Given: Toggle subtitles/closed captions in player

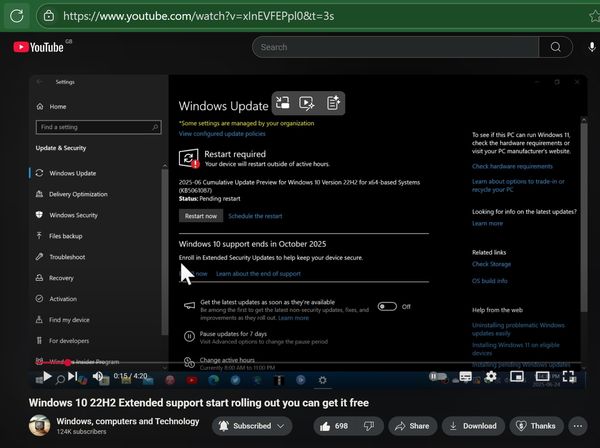Looking at the screenshot, I should click(465, 376).
